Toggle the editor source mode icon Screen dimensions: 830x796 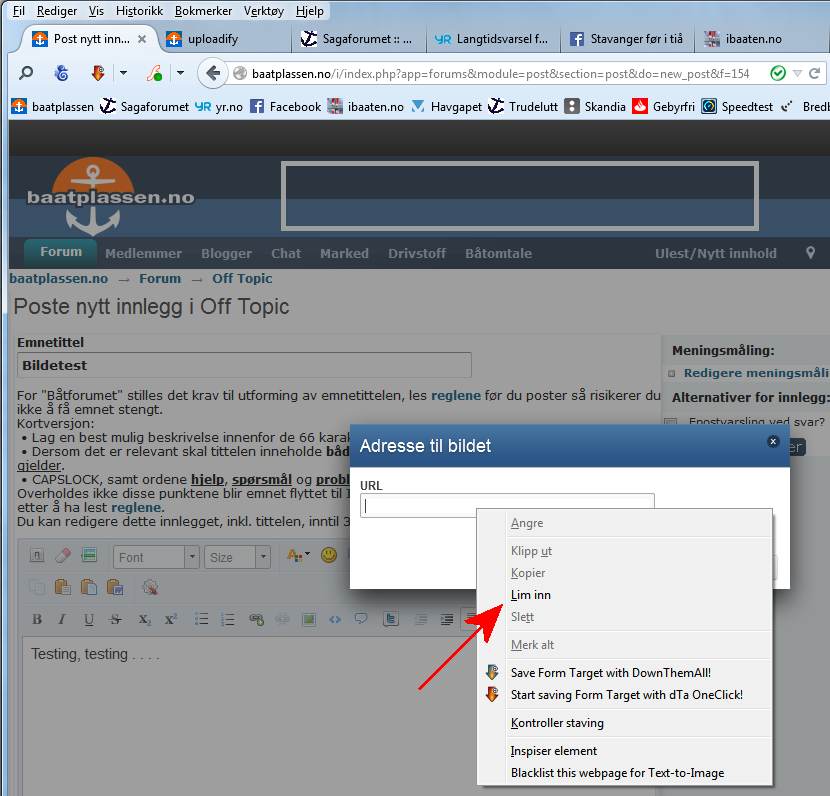pyautogui.click(x=37, y=556)
